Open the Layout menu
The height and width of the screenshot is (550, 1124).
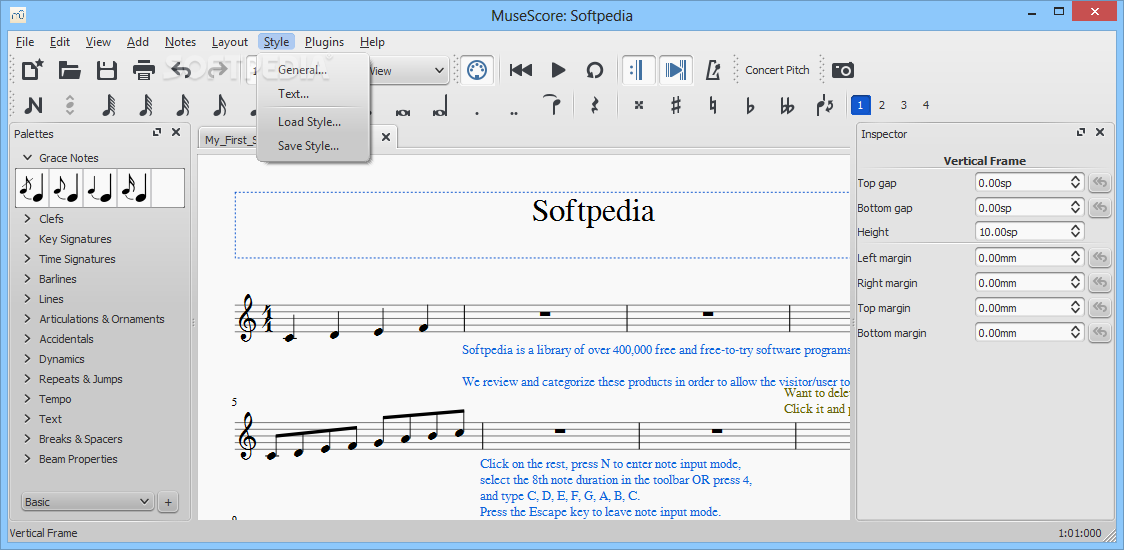(229, 42)
